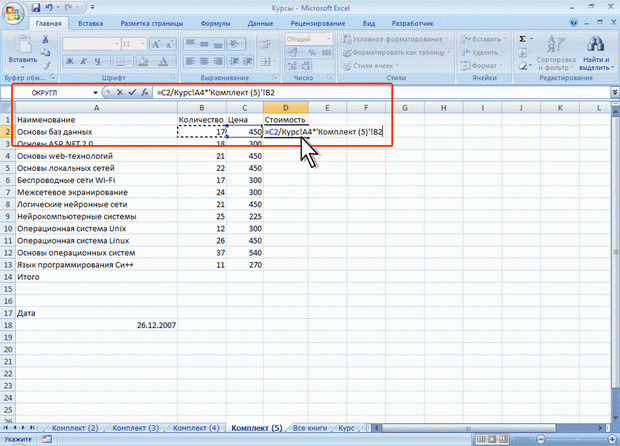Screen dimensions: 620x446
Task: Switch to the Вставка ribbon tab
Action: 91,23
